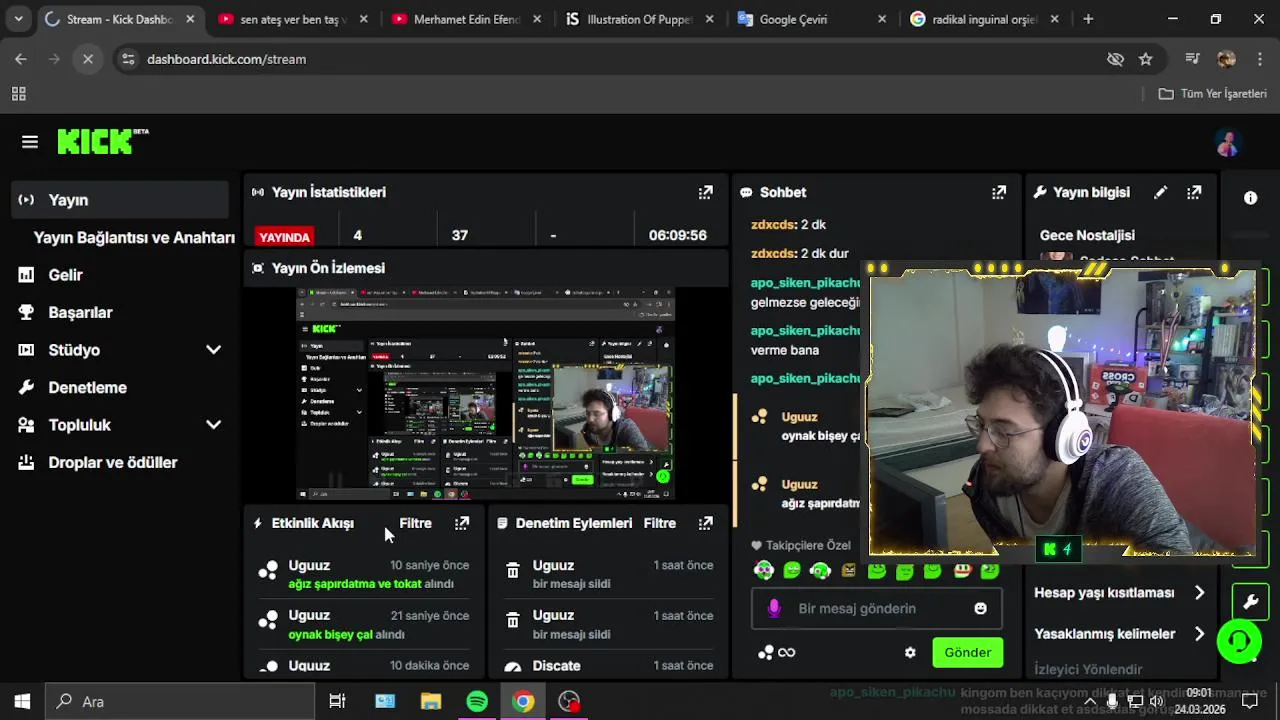
Task: Pop out the Denetim Eylemleri panel
Action: click(706, 523)
